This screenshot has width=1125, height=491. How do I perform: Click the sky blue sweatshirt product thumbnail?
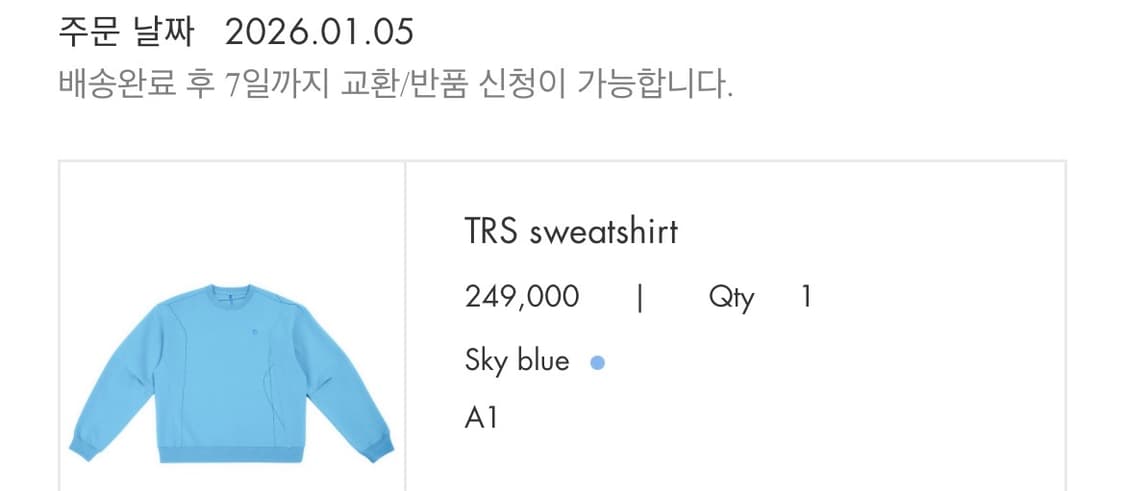(x=232, y=372)
